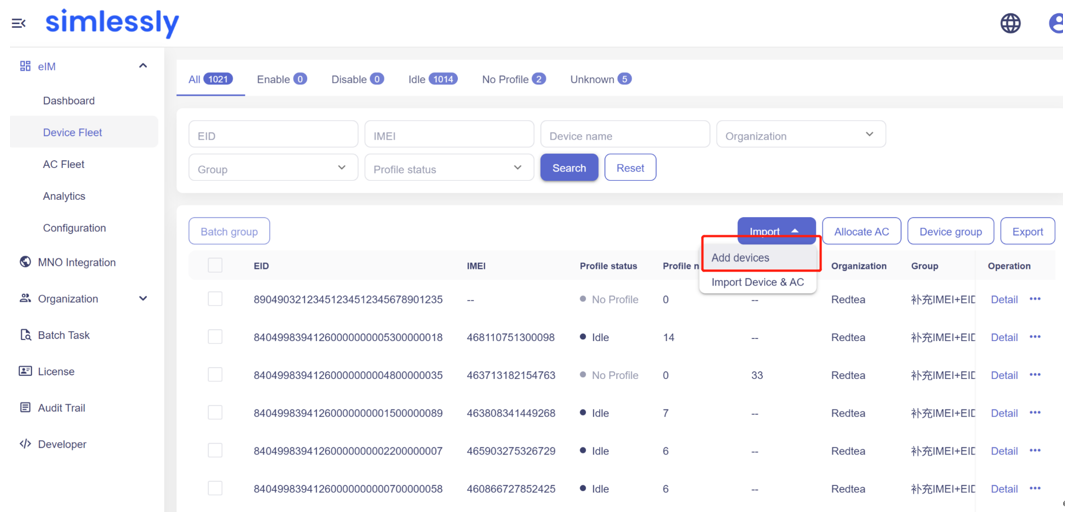Open Detail for EID ending 8901235
The image size is (1065, 521).
tap(1004, 300)
